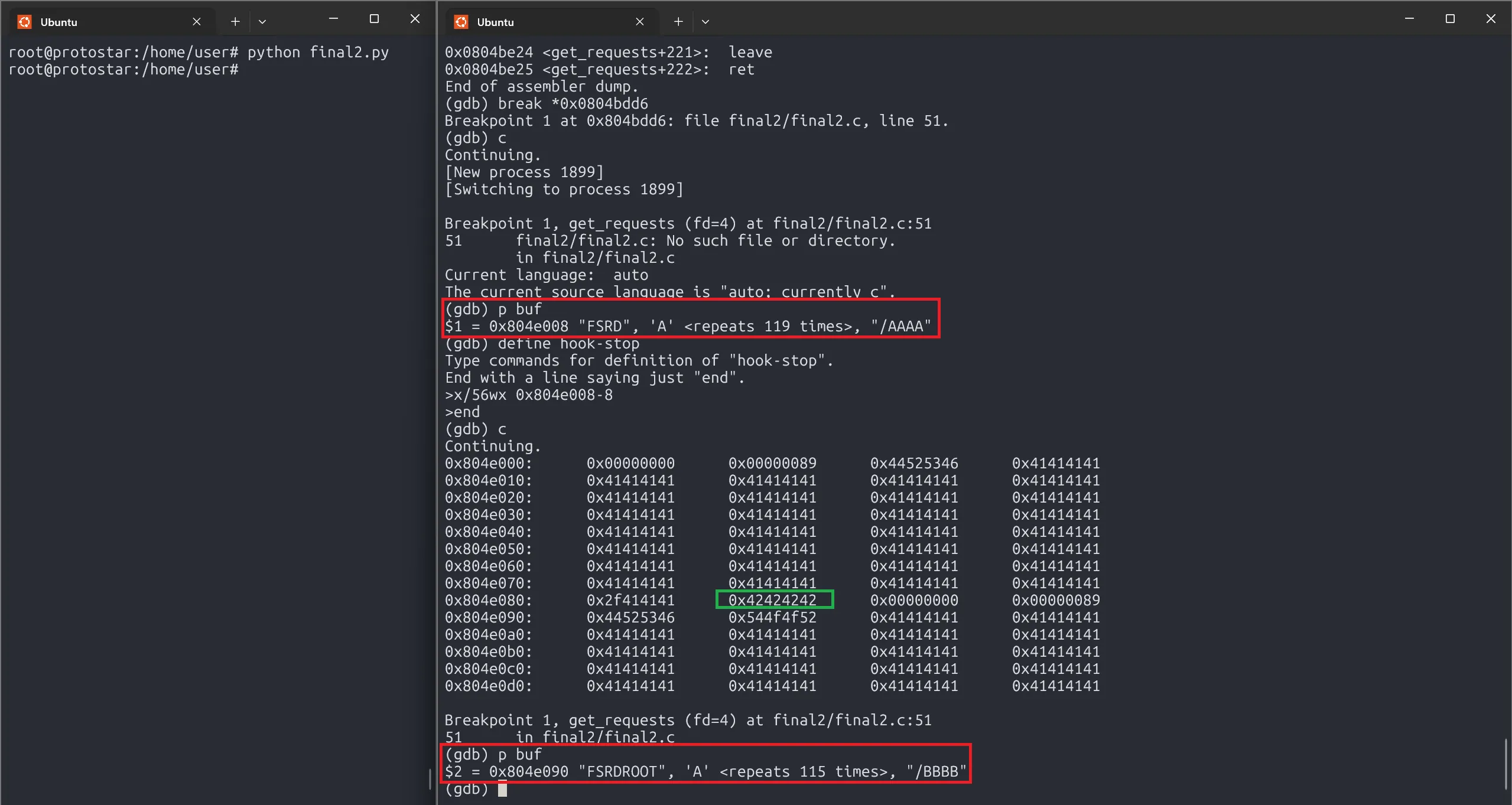The width and height of the screenshot is (1512, 805).
Task: Maximize the right gdb terminal window
Action: 1449,19
